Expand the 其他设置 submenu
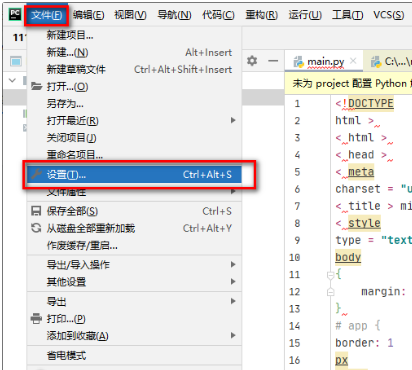The height and width of the screenshot is (370, 412). pos(134,282)
